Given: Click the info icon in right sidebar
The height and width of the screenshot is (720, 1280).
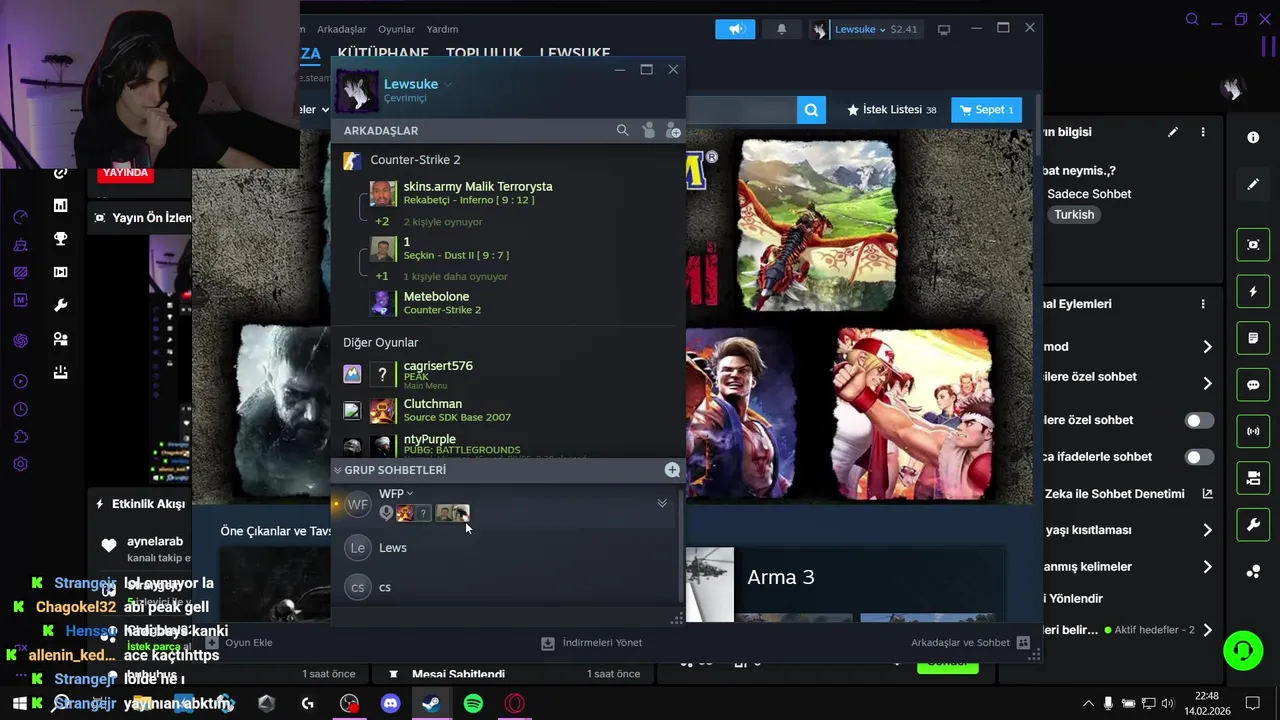Looking at the screenshot, I should [1253, 137].
